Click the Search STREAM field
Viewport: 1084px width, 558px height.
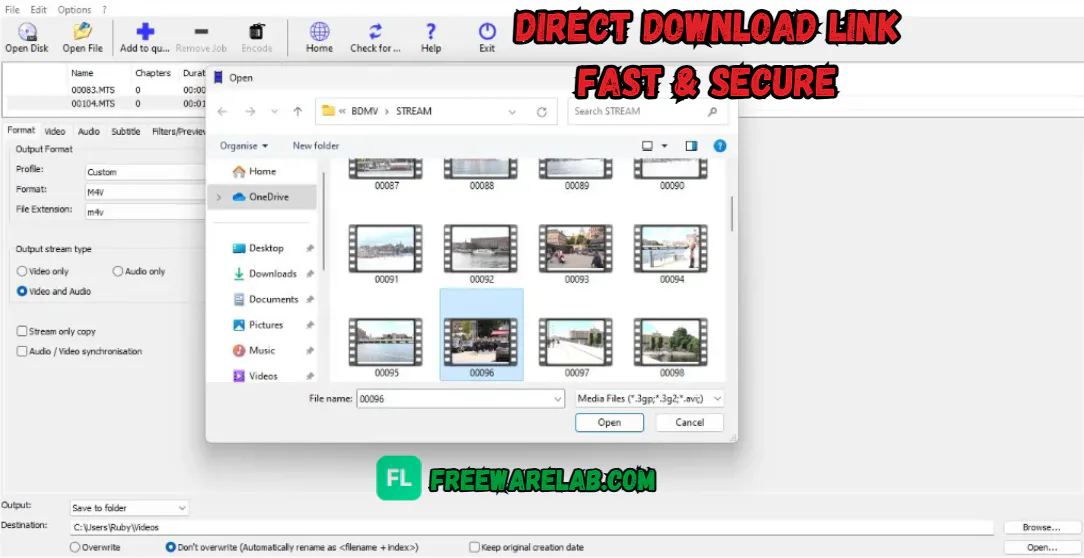point(648,111)
